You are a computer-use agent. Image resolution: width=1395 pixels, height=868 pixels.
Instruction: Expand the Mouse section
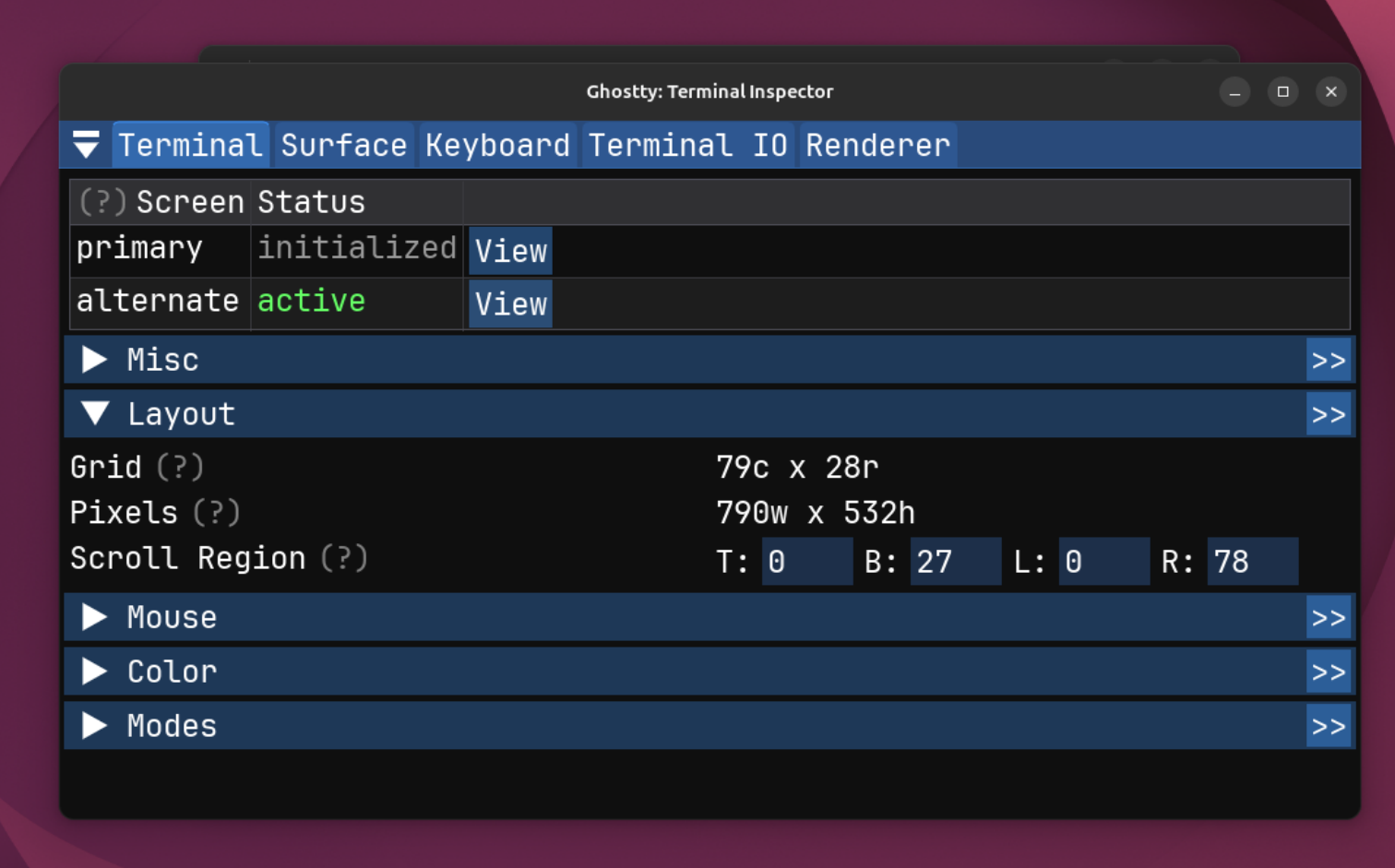(94, 617)
